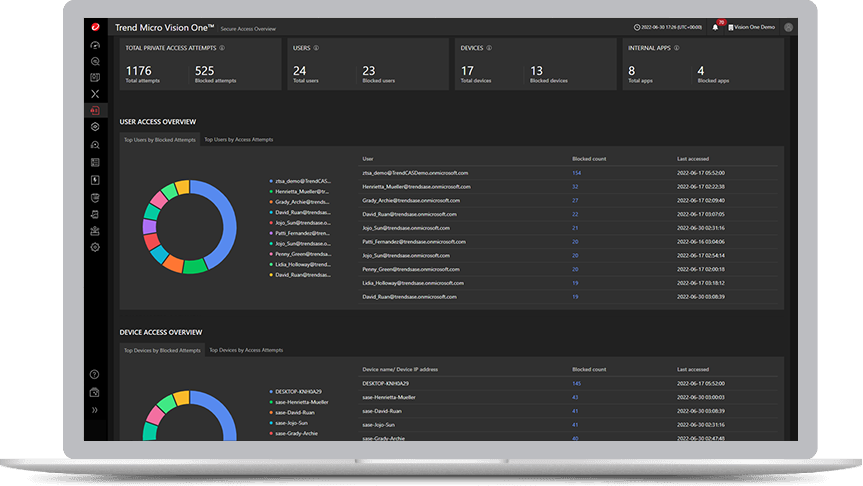The height and width of the screenshot is (486, 863).
Task: Sort user table by Blocked count header
Action: click(x=589, y=159)
